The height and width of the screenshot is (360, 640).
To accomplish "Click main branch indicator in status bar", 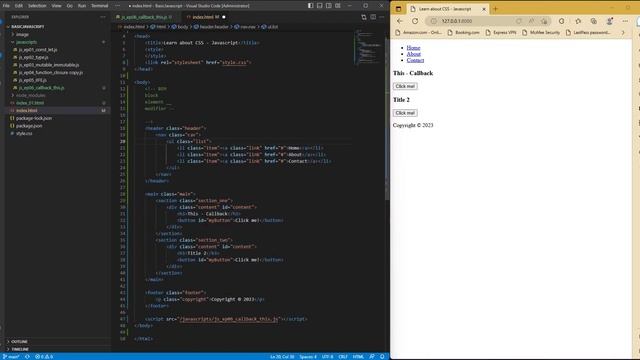I will [11, 357].
